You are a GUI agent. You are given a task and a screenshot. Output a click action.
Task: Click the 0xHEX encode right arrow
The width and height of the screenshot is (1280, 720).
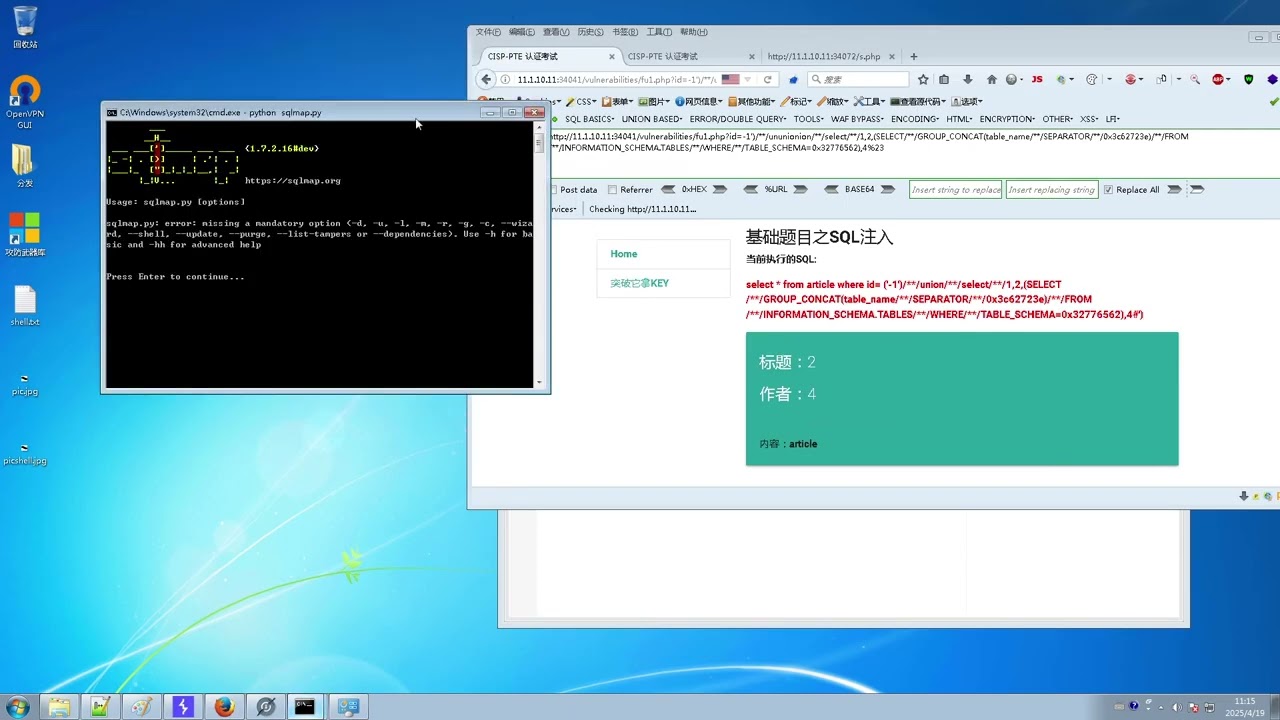pos(719,189)
